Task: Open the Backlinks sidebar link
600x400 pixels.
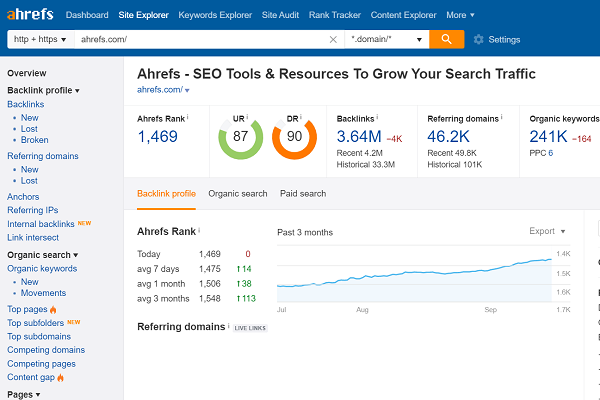Action: tap(26, 104)
